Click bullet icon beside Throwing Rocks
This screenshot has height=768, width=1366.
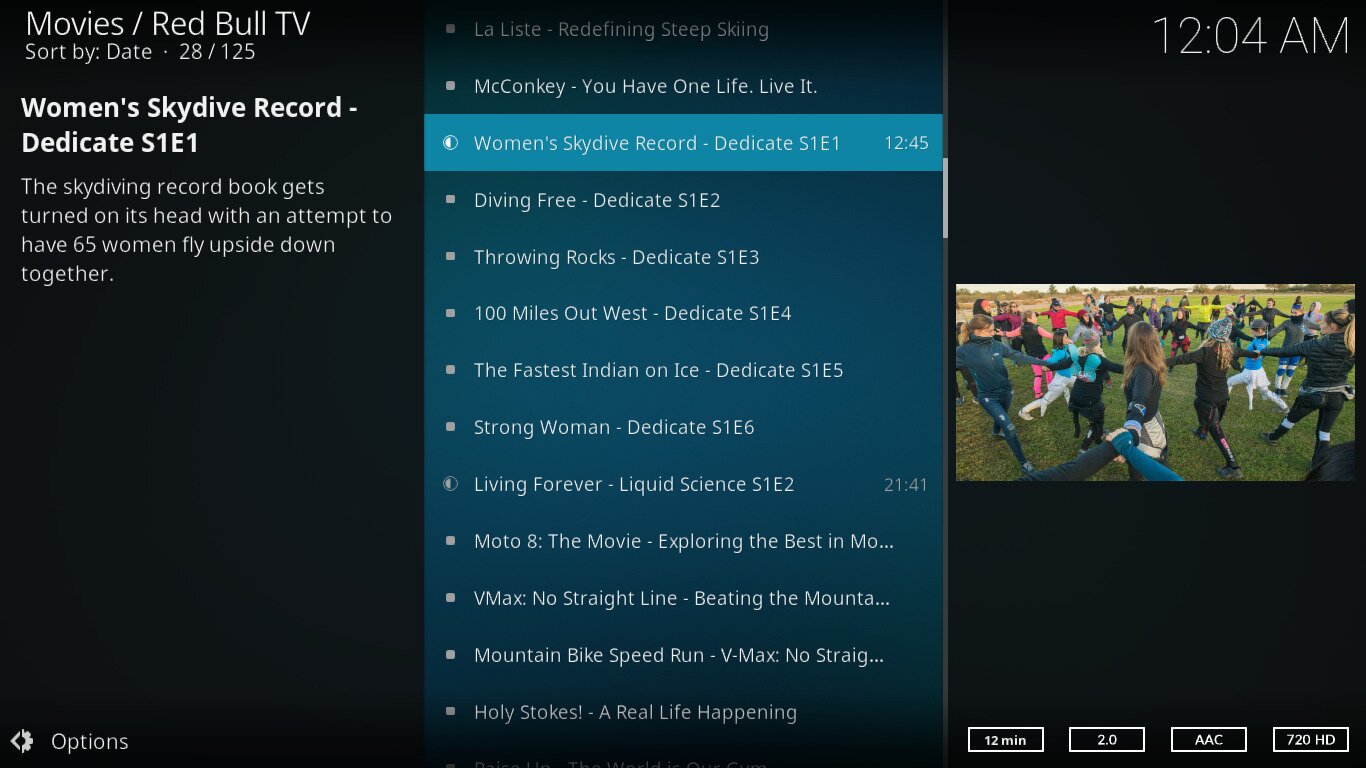click(x=451, y=257)
